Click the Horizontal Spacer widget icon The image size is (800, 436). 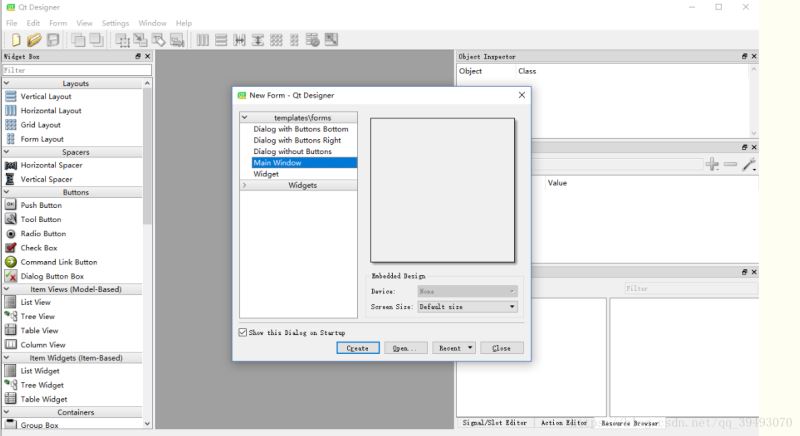[x=11, y=165]
